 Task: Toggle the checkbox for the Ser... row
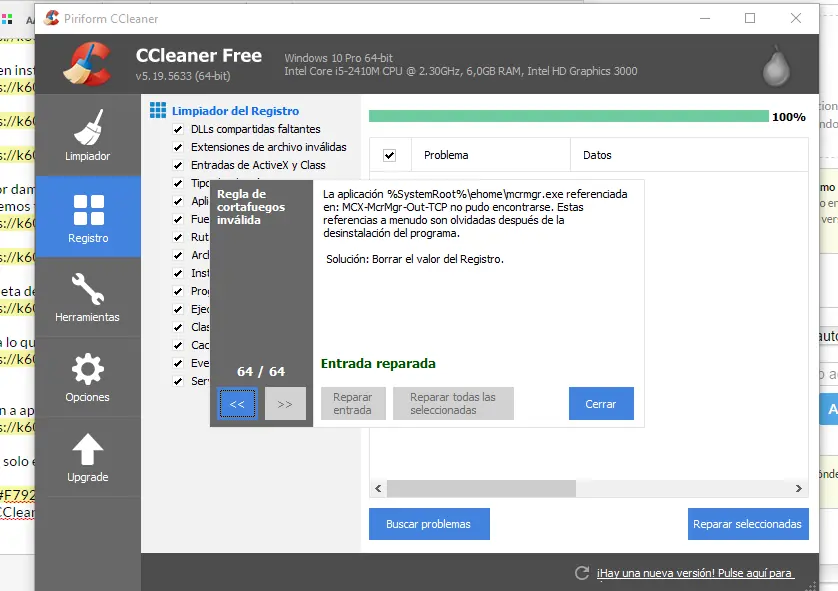click(x=178, y=381)
